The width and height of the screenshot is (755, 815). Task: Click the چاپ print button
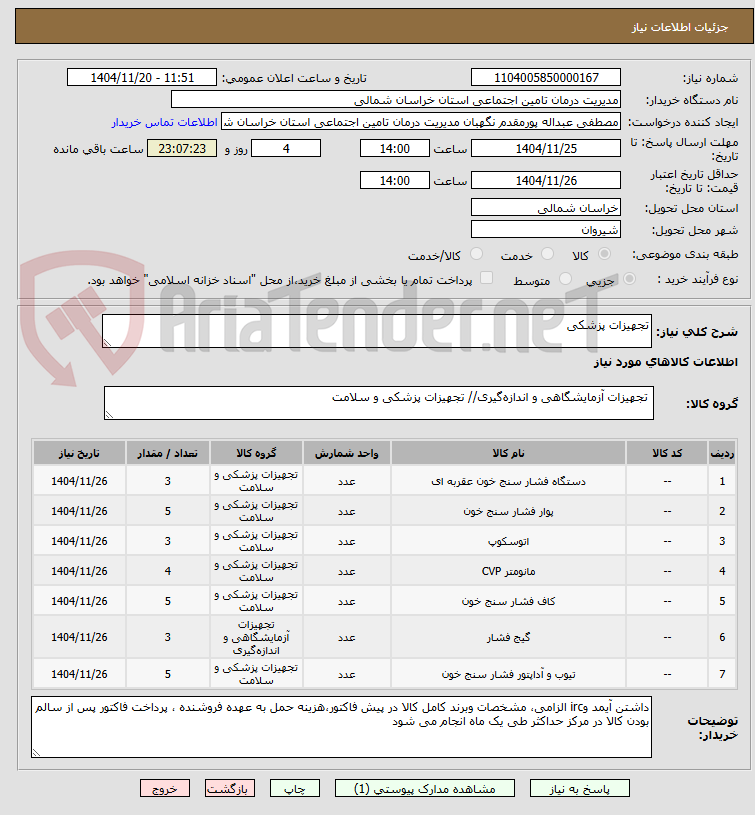295,788
